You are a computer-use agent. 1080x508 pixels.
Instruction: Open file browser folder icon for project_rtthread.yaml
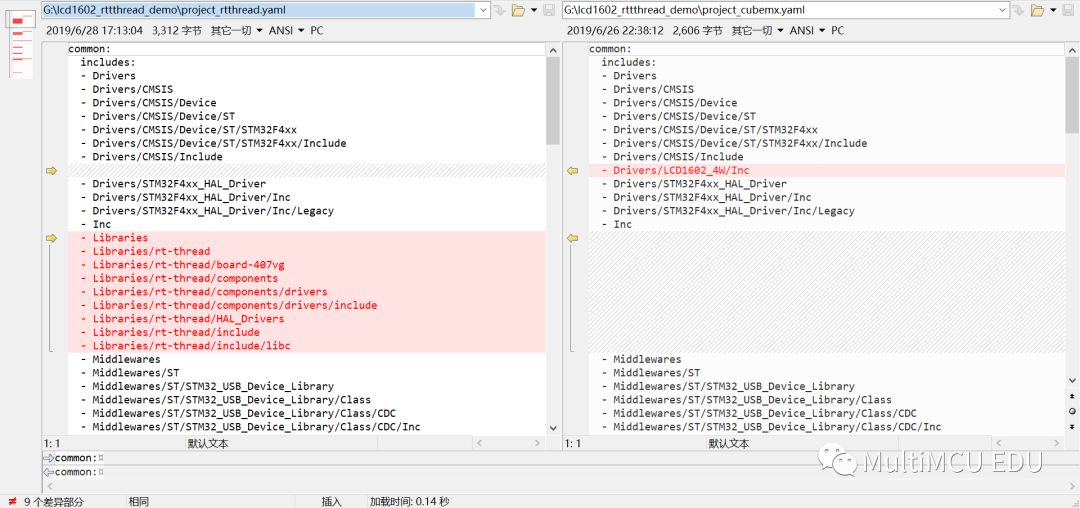pyautogui.click(x=518, y=10)
